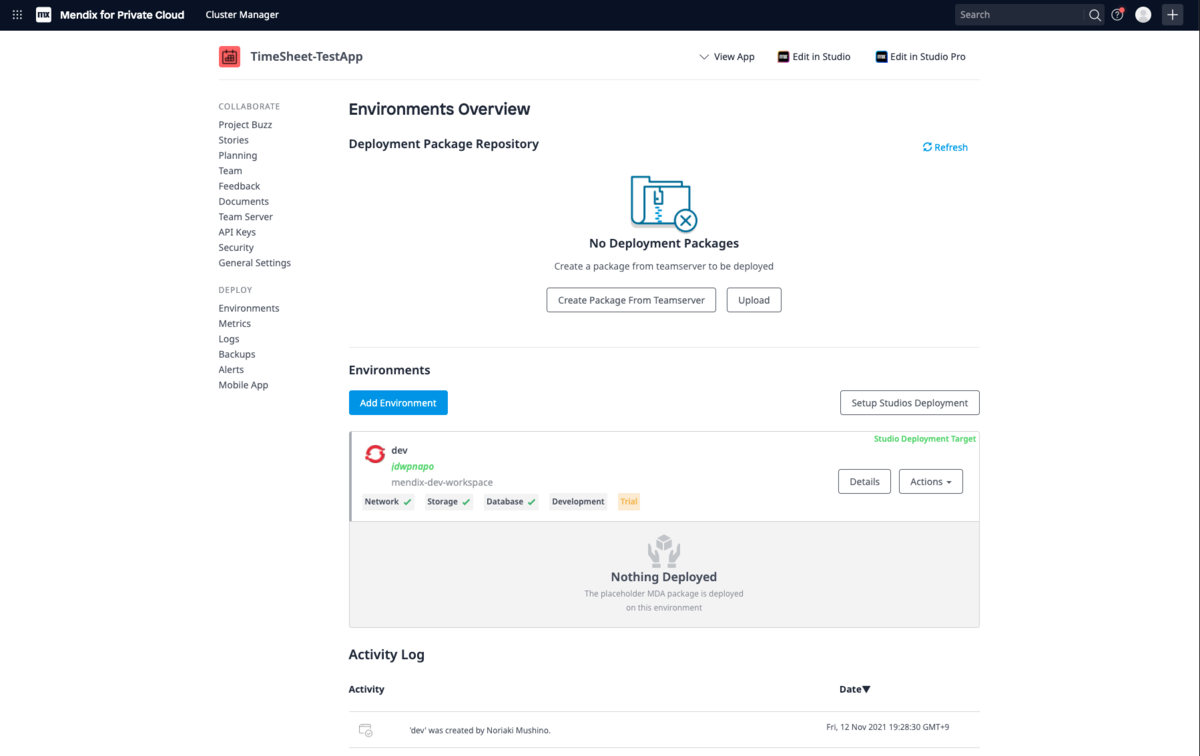Viewport: 1200px width, 756px height.
Task: Click the OpenShift icon of dev environment
Action: tap(375, 454)
